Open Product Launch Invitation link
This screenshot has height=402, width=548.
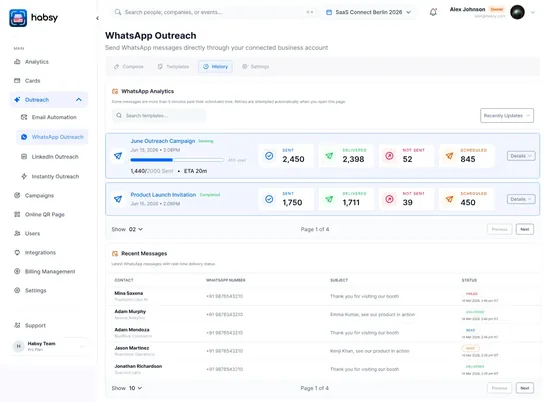pyautogui.click(x=163, y=195)
